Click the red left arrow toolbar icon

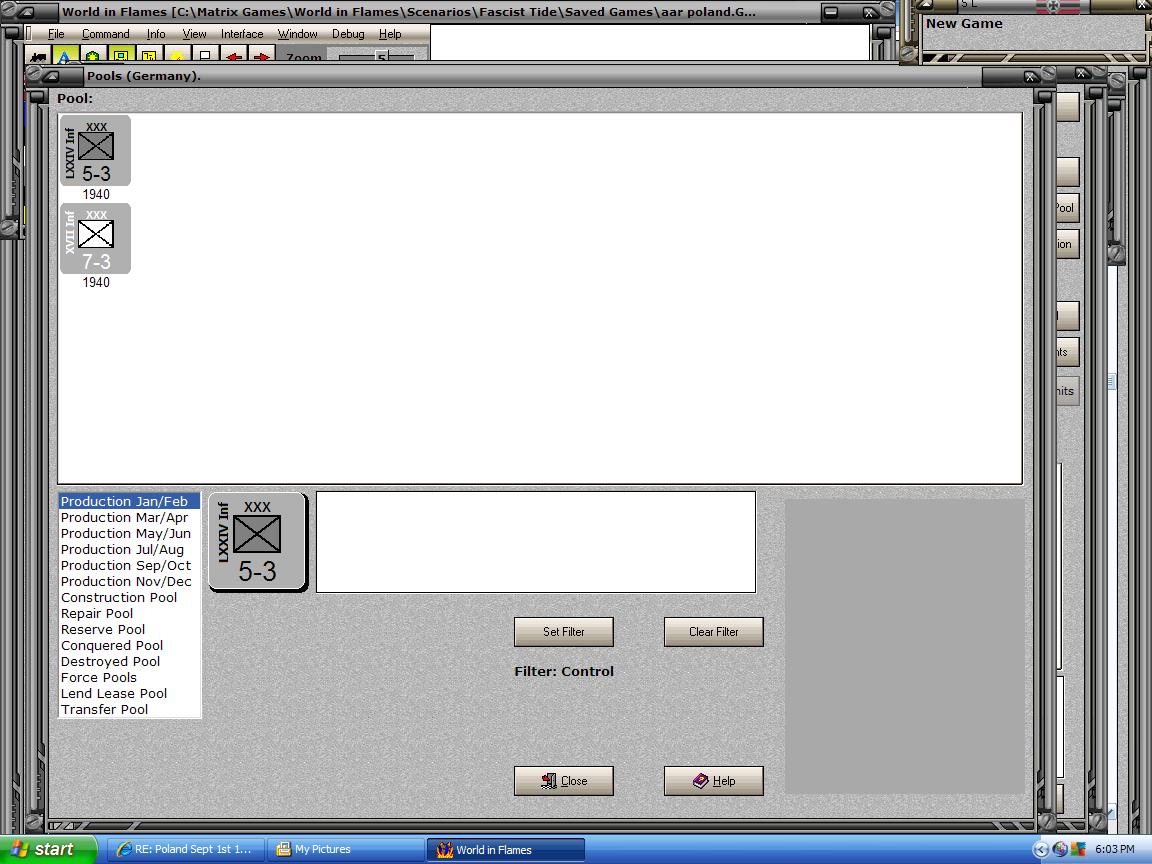[234, 55]
